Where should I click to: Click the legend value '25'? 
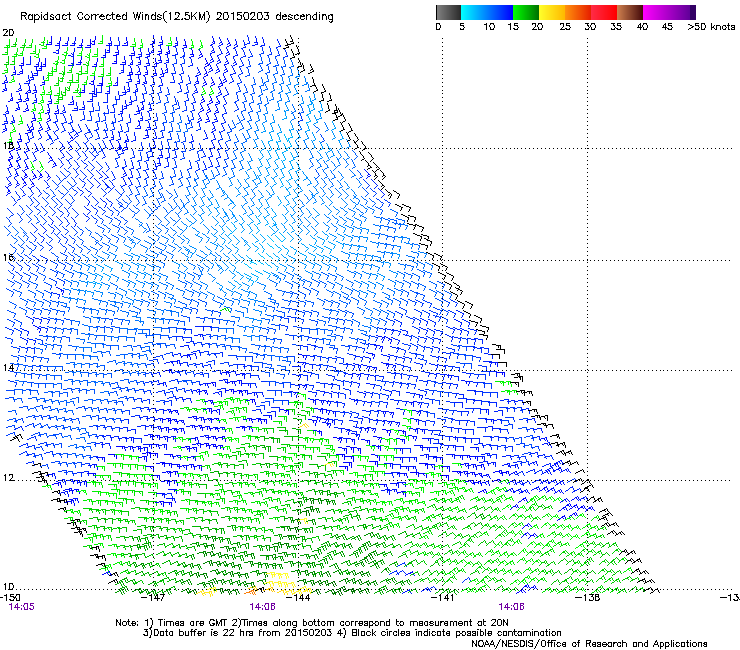tap(565, 27)
